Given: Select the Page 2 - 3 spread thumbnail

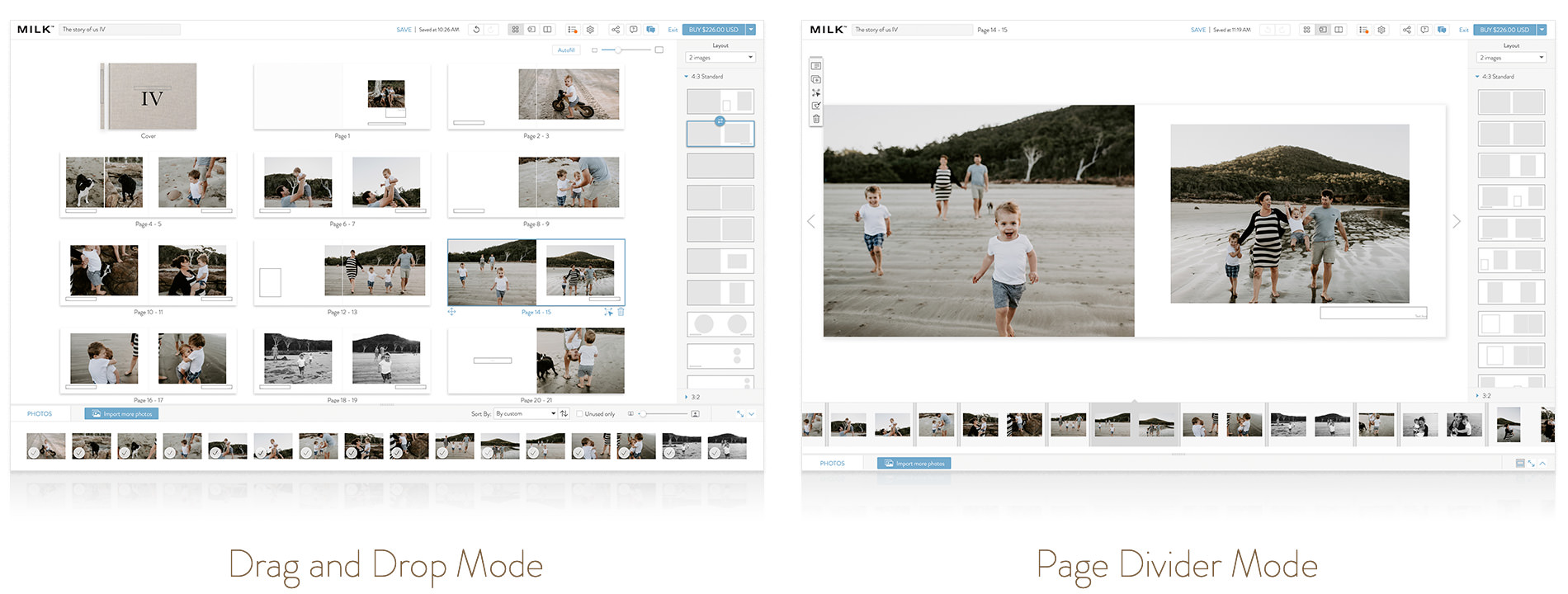Looking at the screenshot, I should pyautogui.click(x=536, y=96).
